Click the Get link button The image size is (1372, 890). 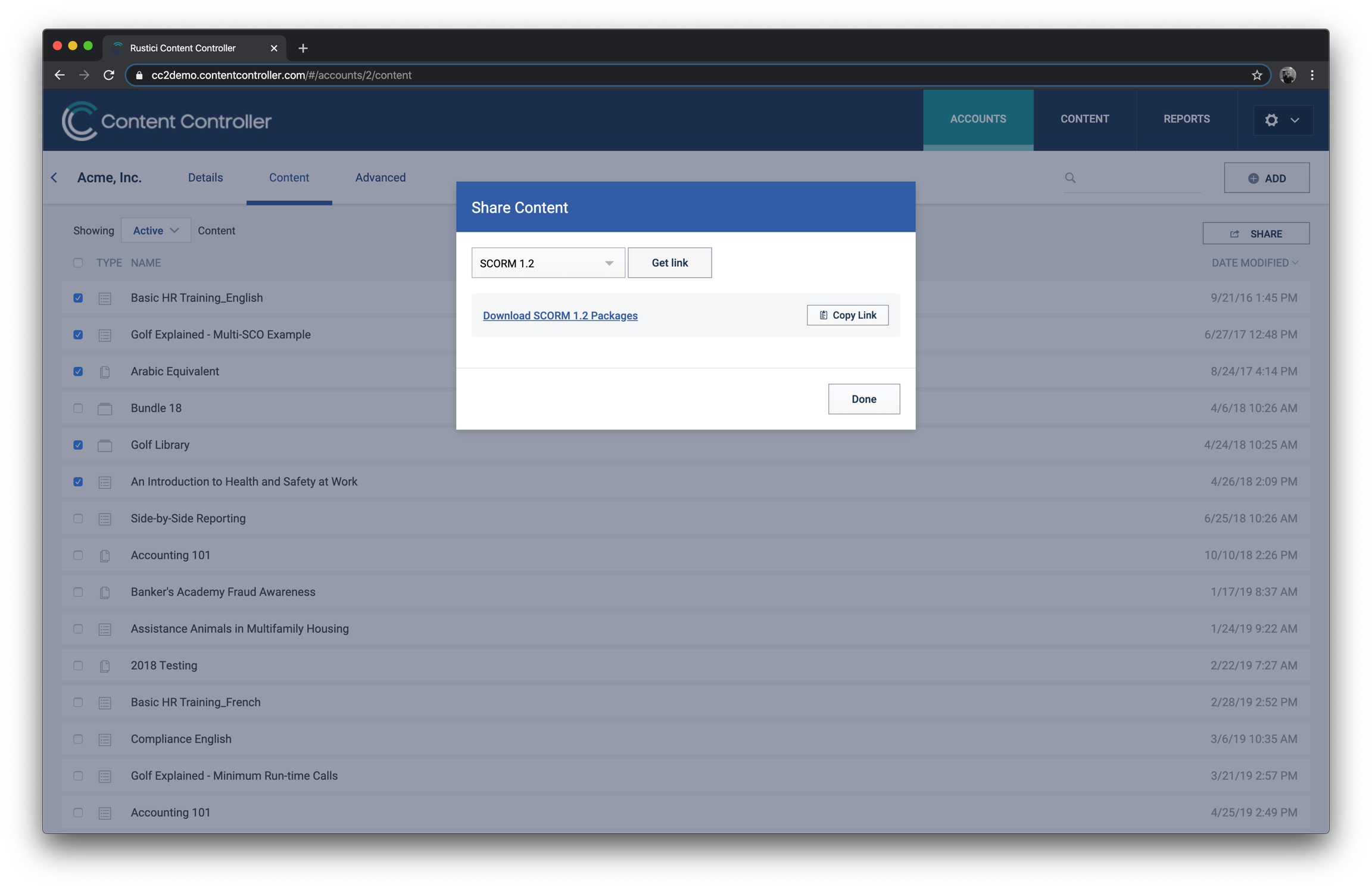point(669,263)
